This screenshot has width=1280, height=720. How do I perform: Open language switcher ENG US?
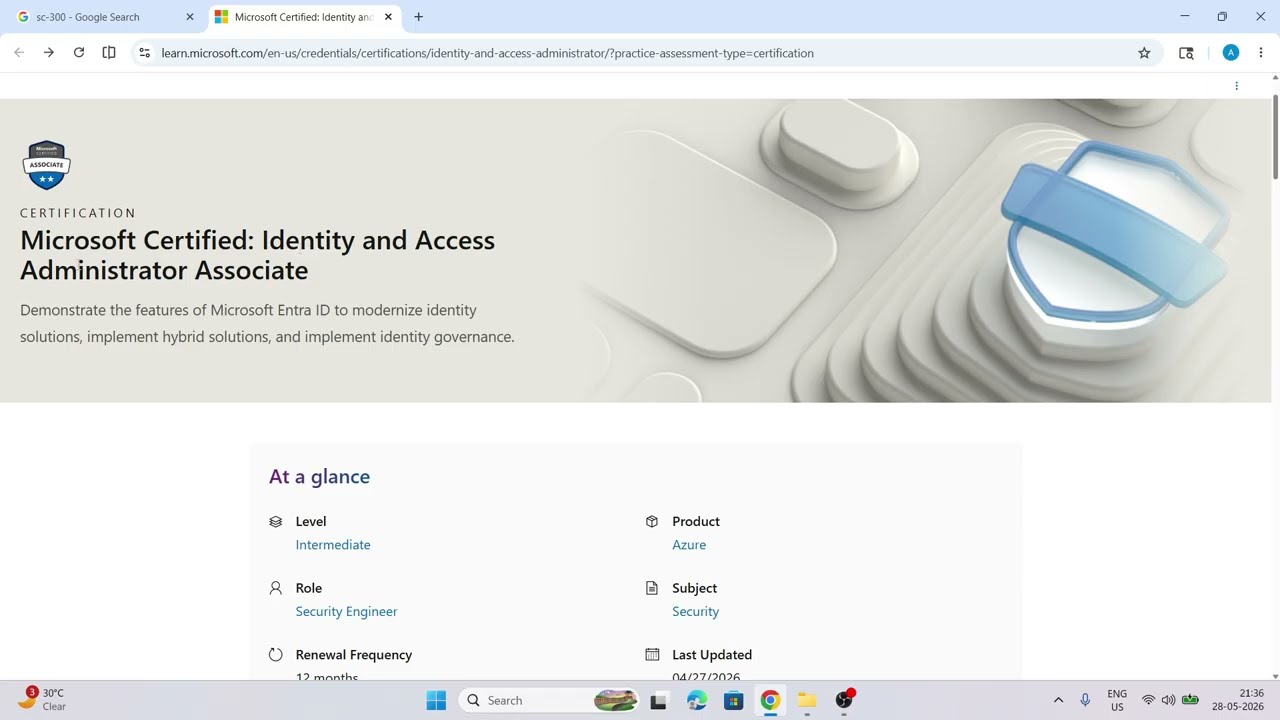tap(1117, 700)
